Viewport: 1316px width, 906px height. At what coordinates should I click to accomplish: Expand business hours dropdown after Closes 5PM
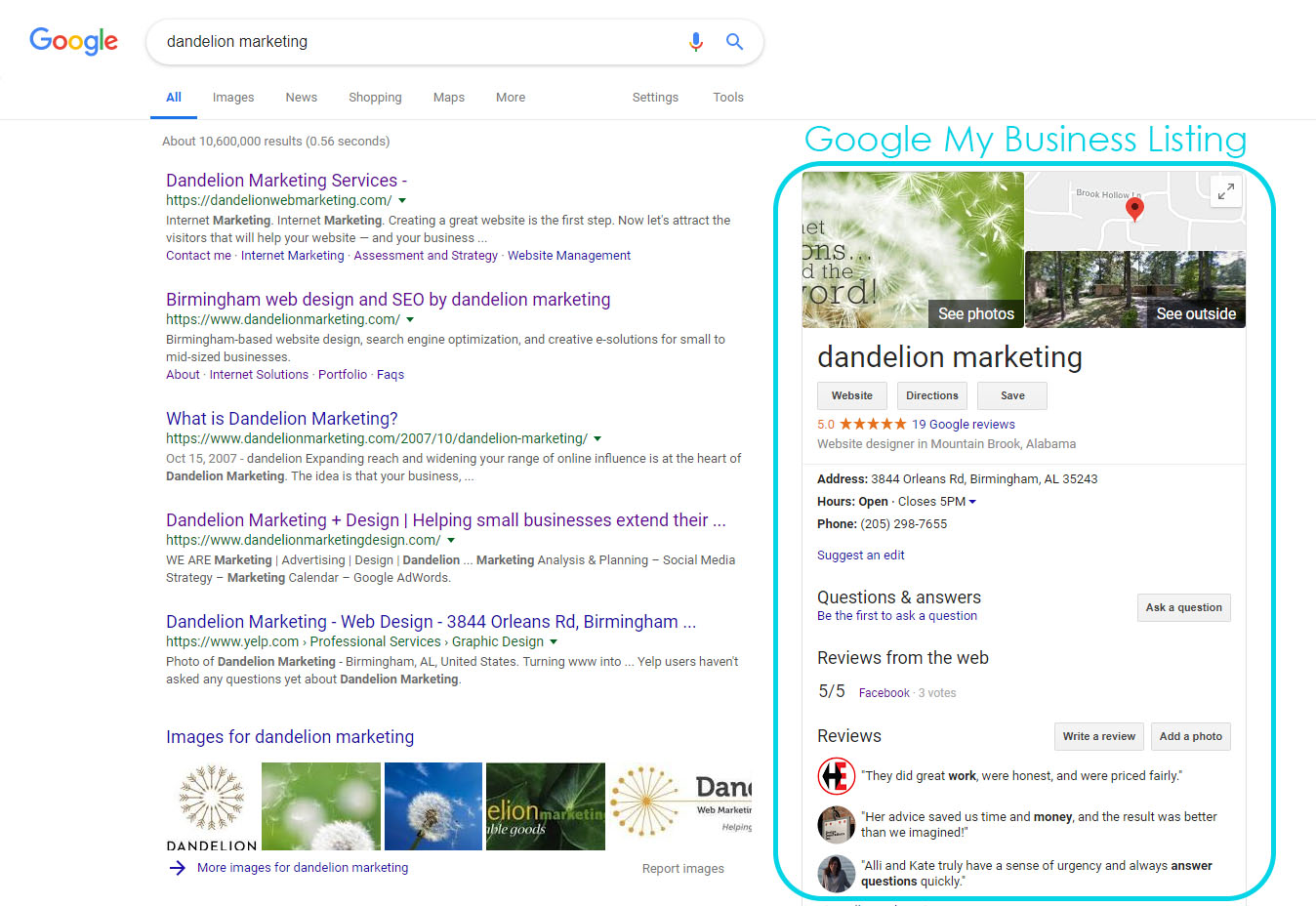972,502
